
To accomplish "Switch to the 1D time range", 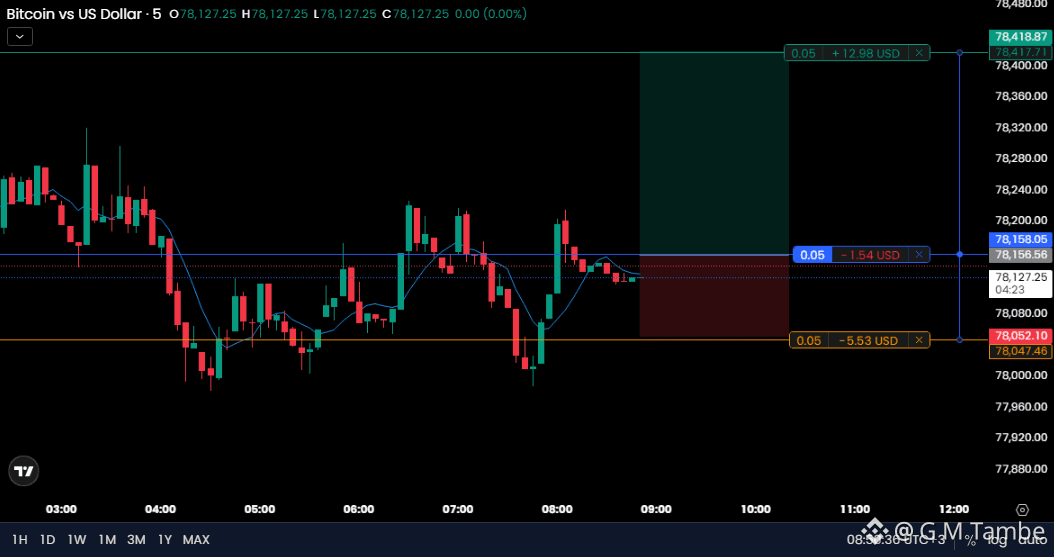I will point(47,540).
